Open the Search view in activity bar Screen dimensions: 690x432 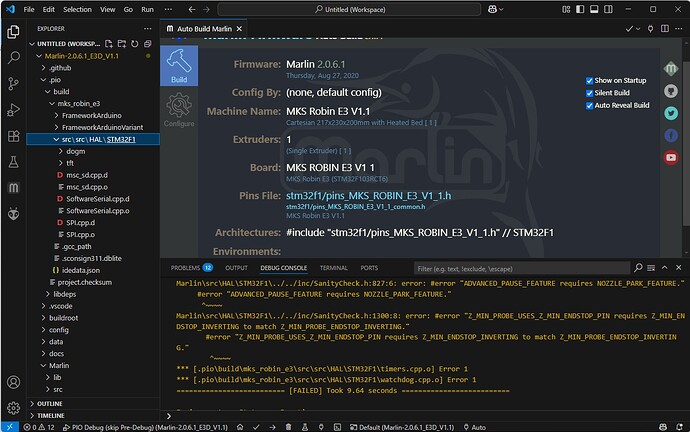pyautogui.click(x=13, y=57)
